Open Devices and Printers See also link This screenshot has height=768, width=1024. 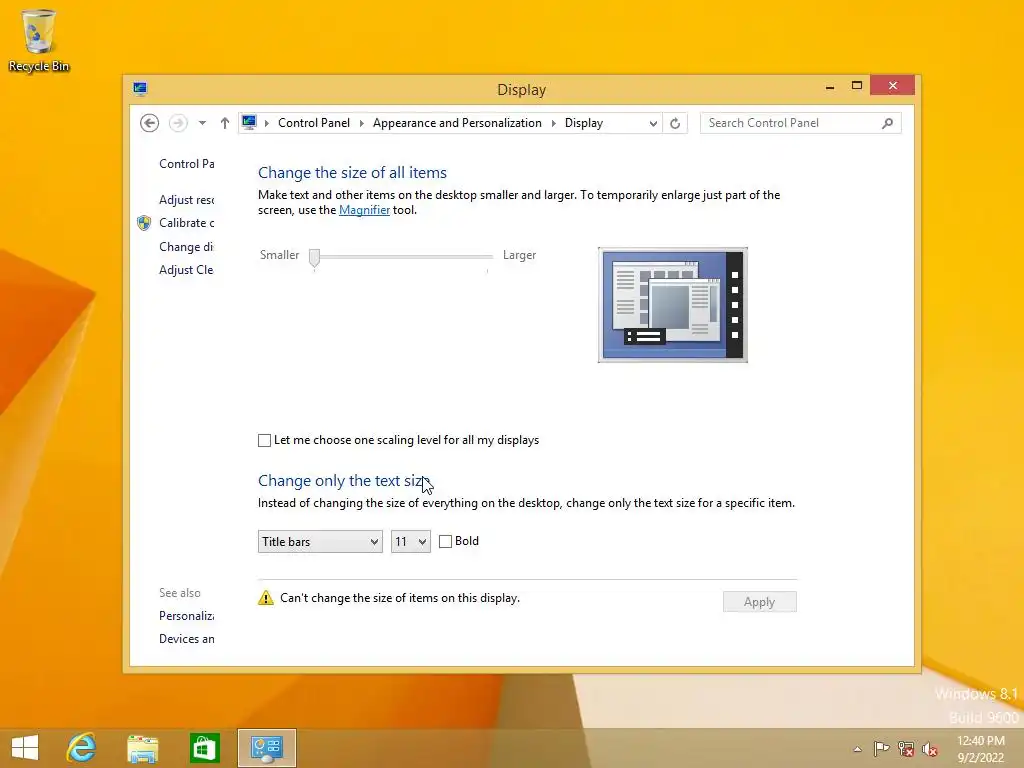pyautogui.click(x=187, y=639)
